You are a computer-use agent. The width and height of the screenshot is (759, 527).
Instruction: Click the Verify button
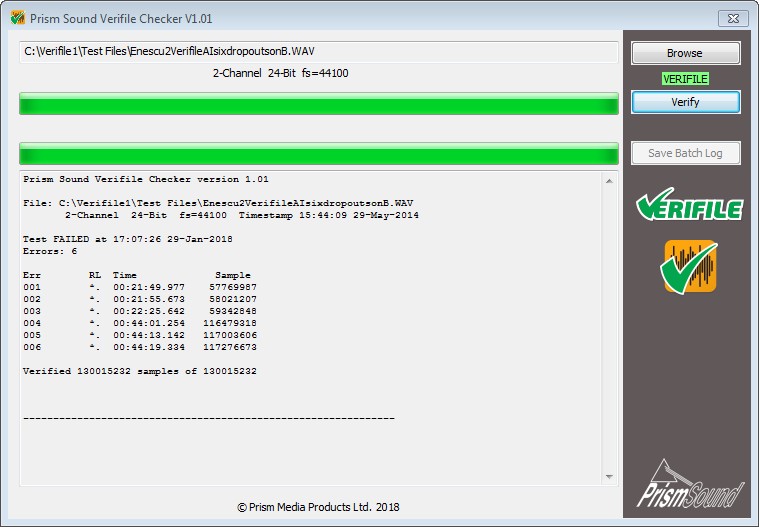[x=685, y=102]
